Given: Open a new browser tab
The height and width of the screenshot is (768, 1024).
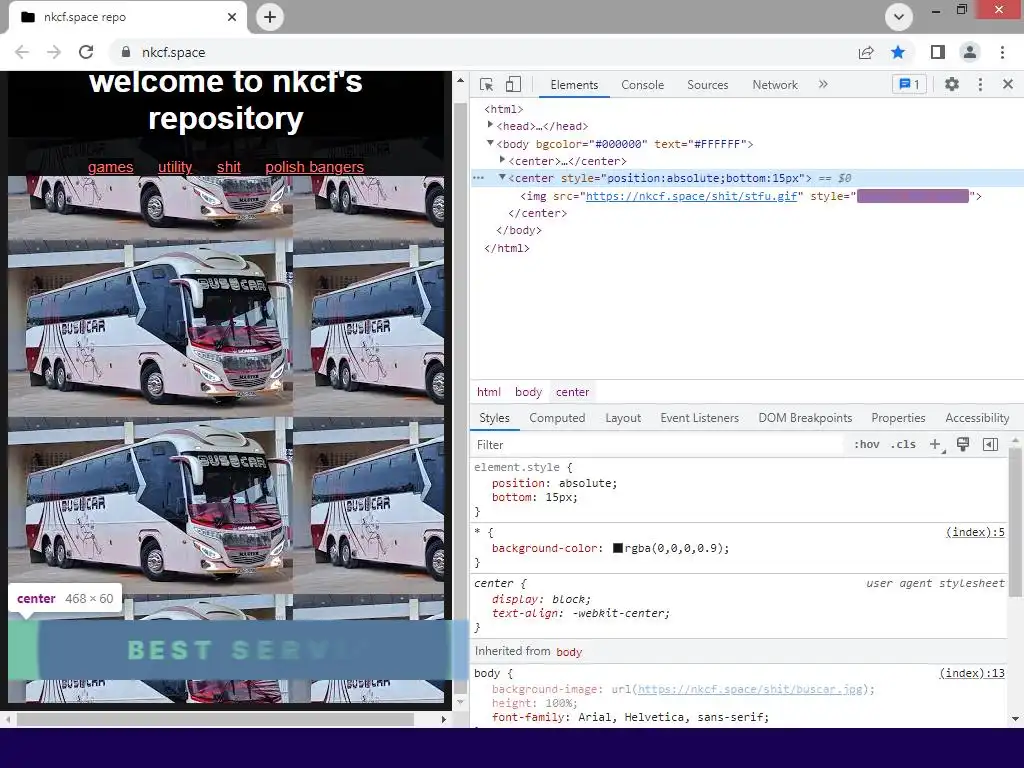Looking at the screenshot, I should pos(270,17).
